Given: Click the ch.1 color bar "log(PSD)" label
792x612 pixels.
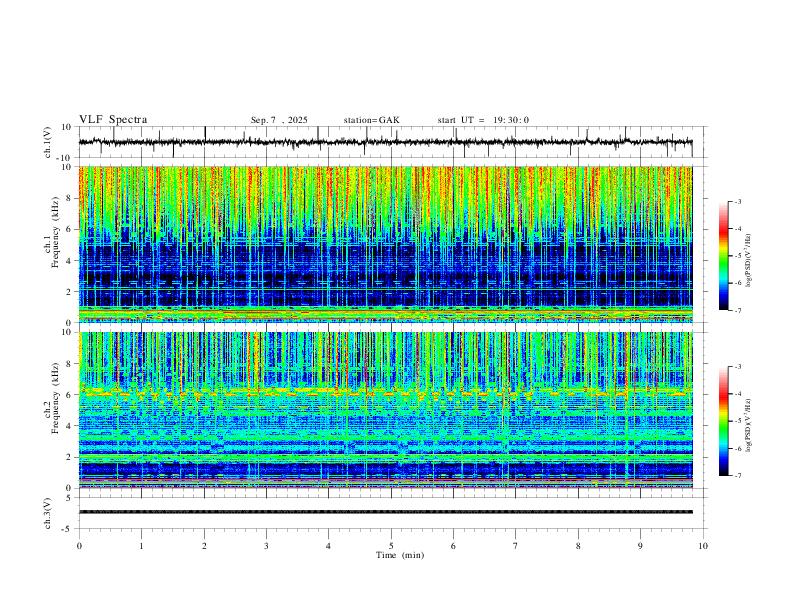Looking at the screenshot, I should point(748,260).
